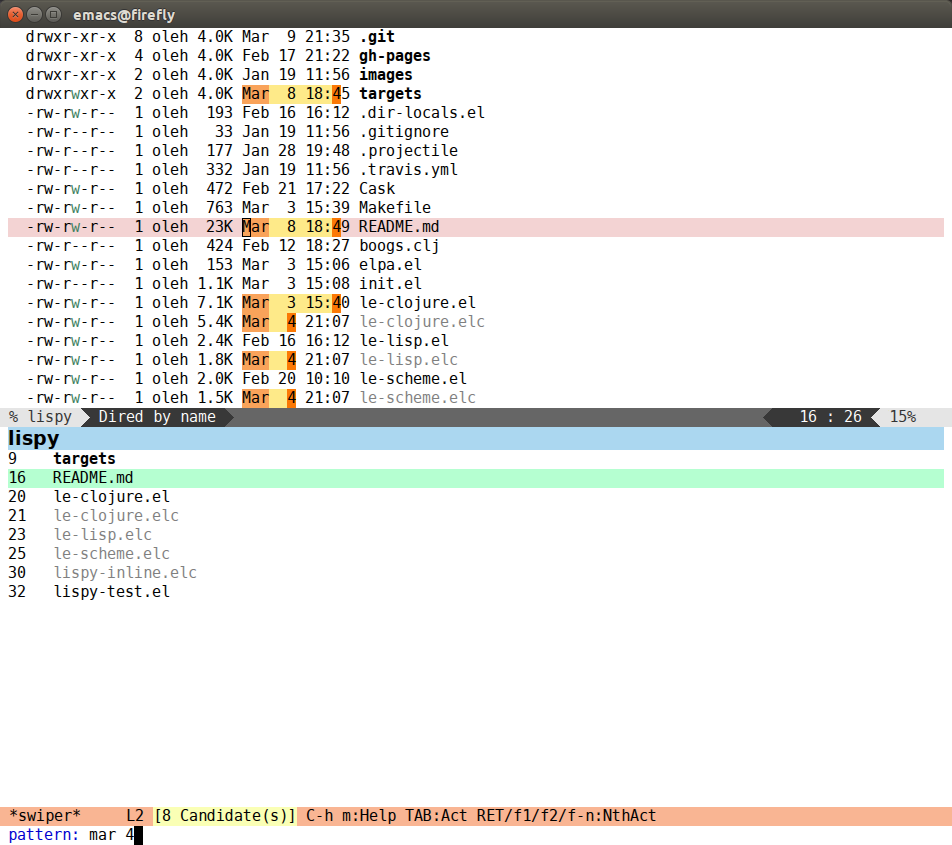Click the 'Dired by name' mode indicator
This screenshot has width=952, height=845.
(x=157, y=417)
